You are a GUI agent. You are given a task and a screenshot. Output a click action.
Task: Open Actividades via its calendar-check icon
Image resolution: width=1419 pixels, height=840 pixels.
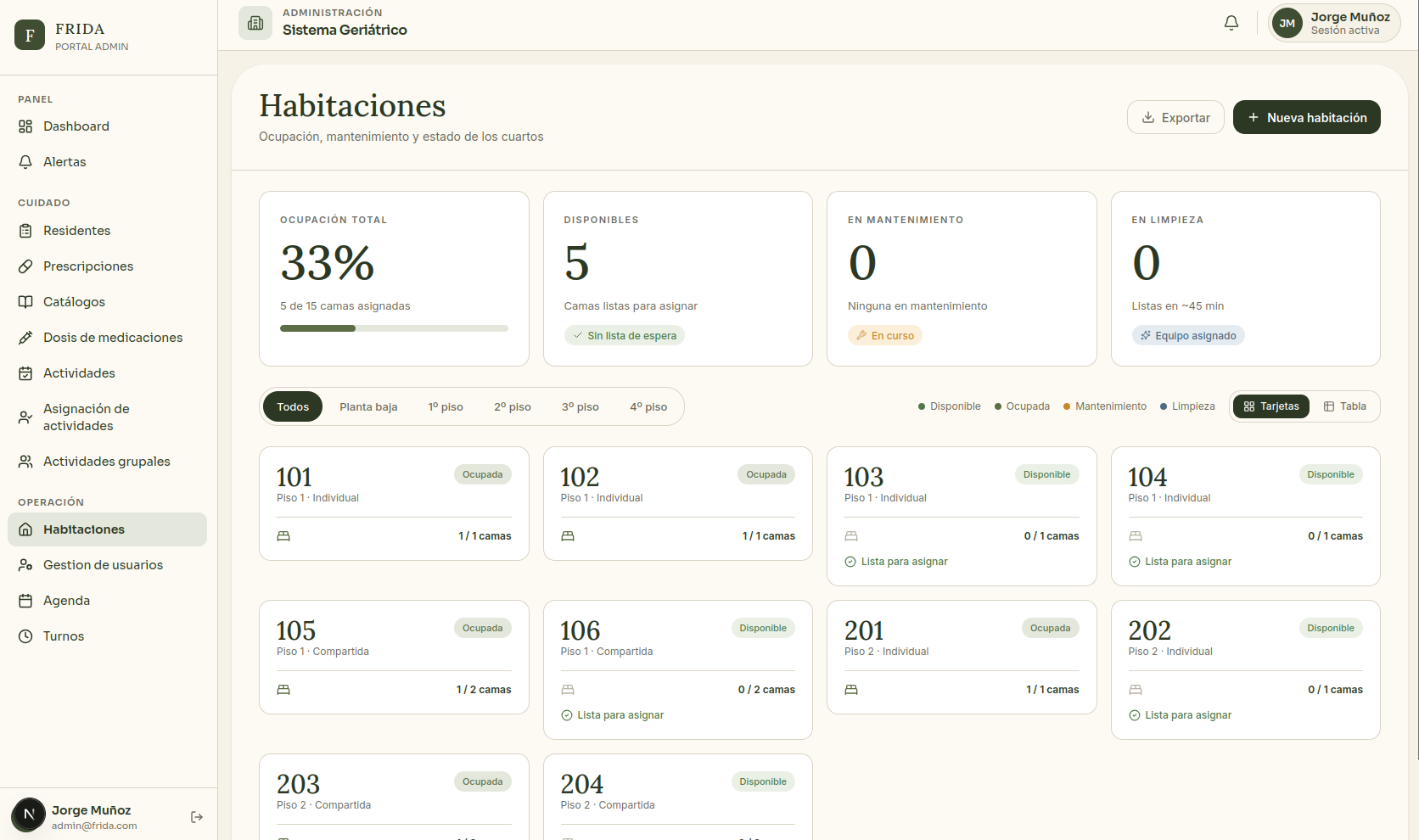[x=25, y=373]
